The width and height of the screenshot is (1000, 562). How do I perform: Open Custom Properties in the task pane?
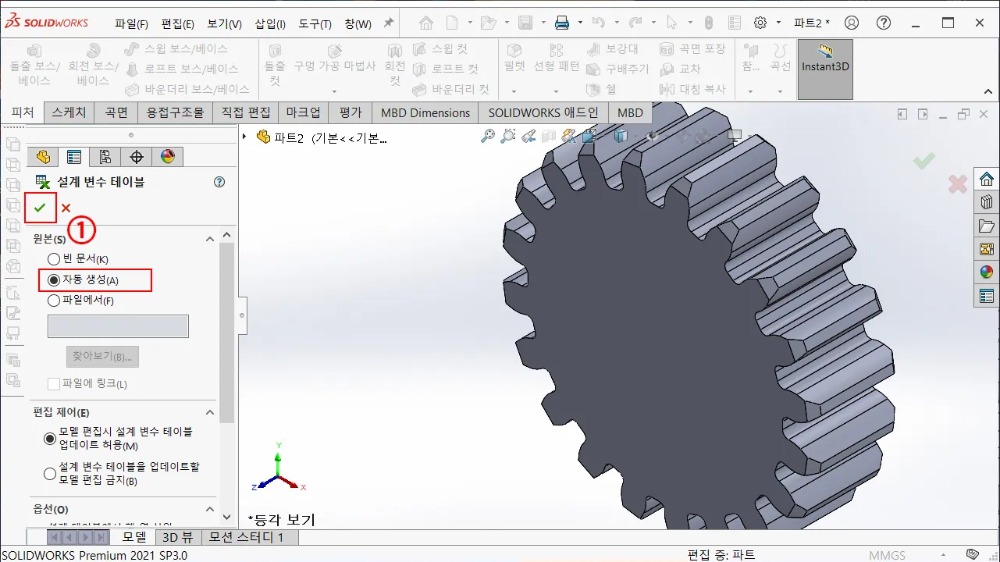pyautogui.click(x=987, y=296)
